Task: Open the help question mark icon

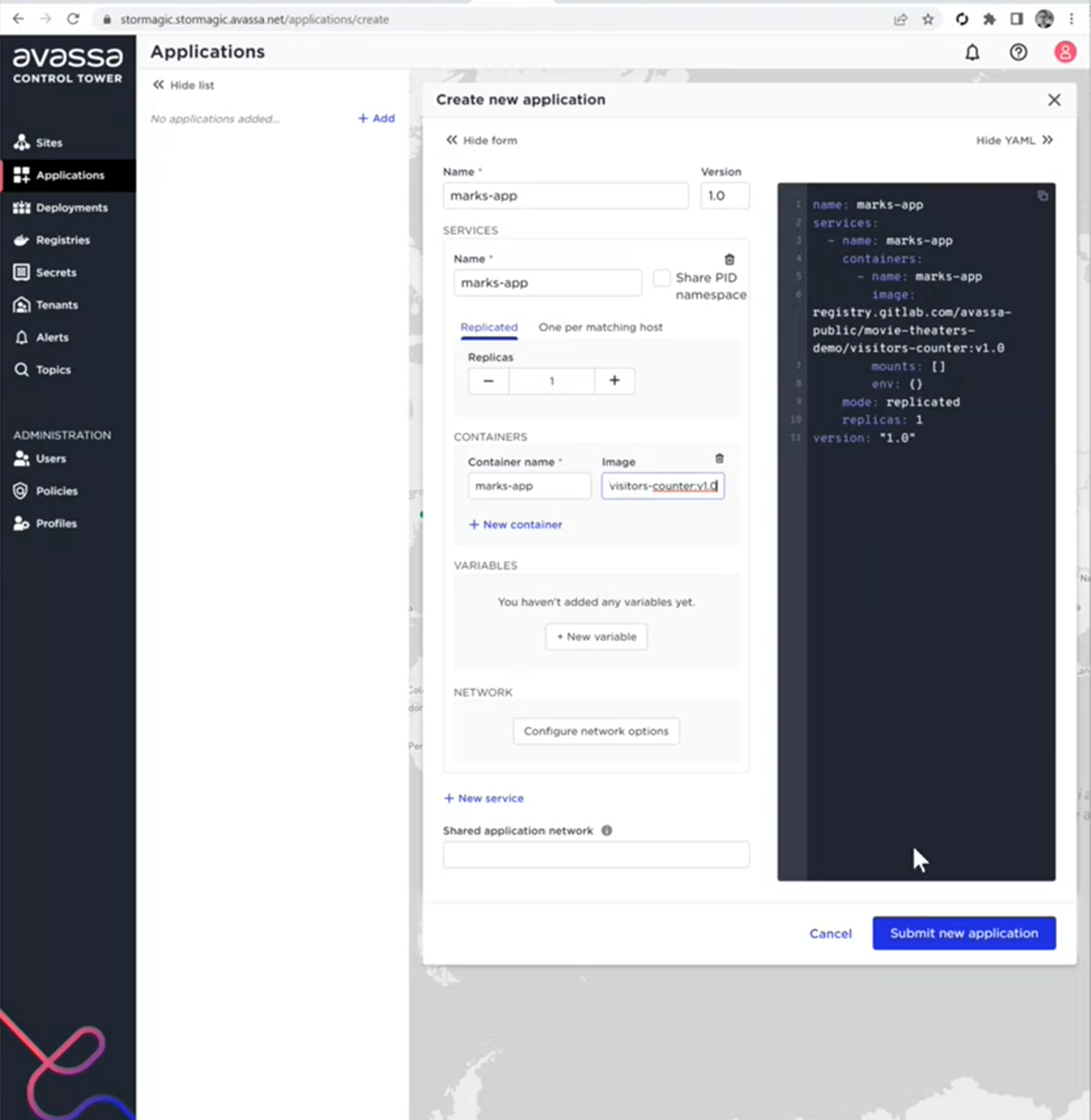Action: [1018, 52]
